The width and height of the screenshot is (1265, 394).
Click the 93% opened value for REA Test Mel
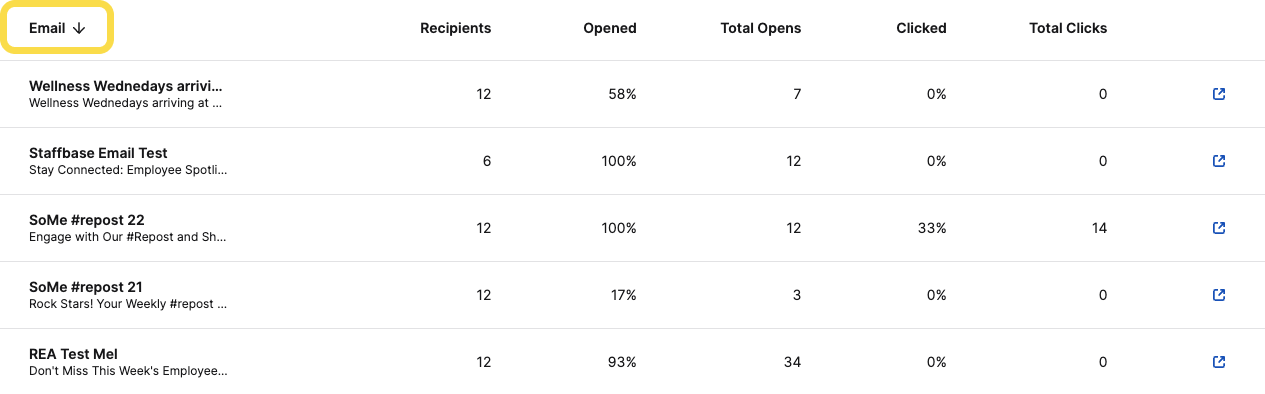pyautogui.click(x=622, y=362)
